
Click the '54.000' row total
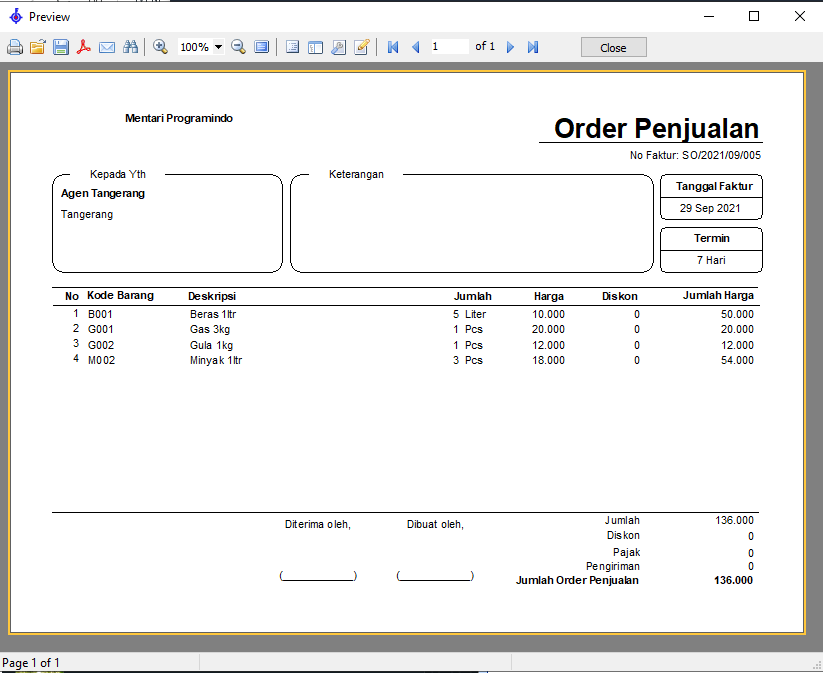click(737, 360)
